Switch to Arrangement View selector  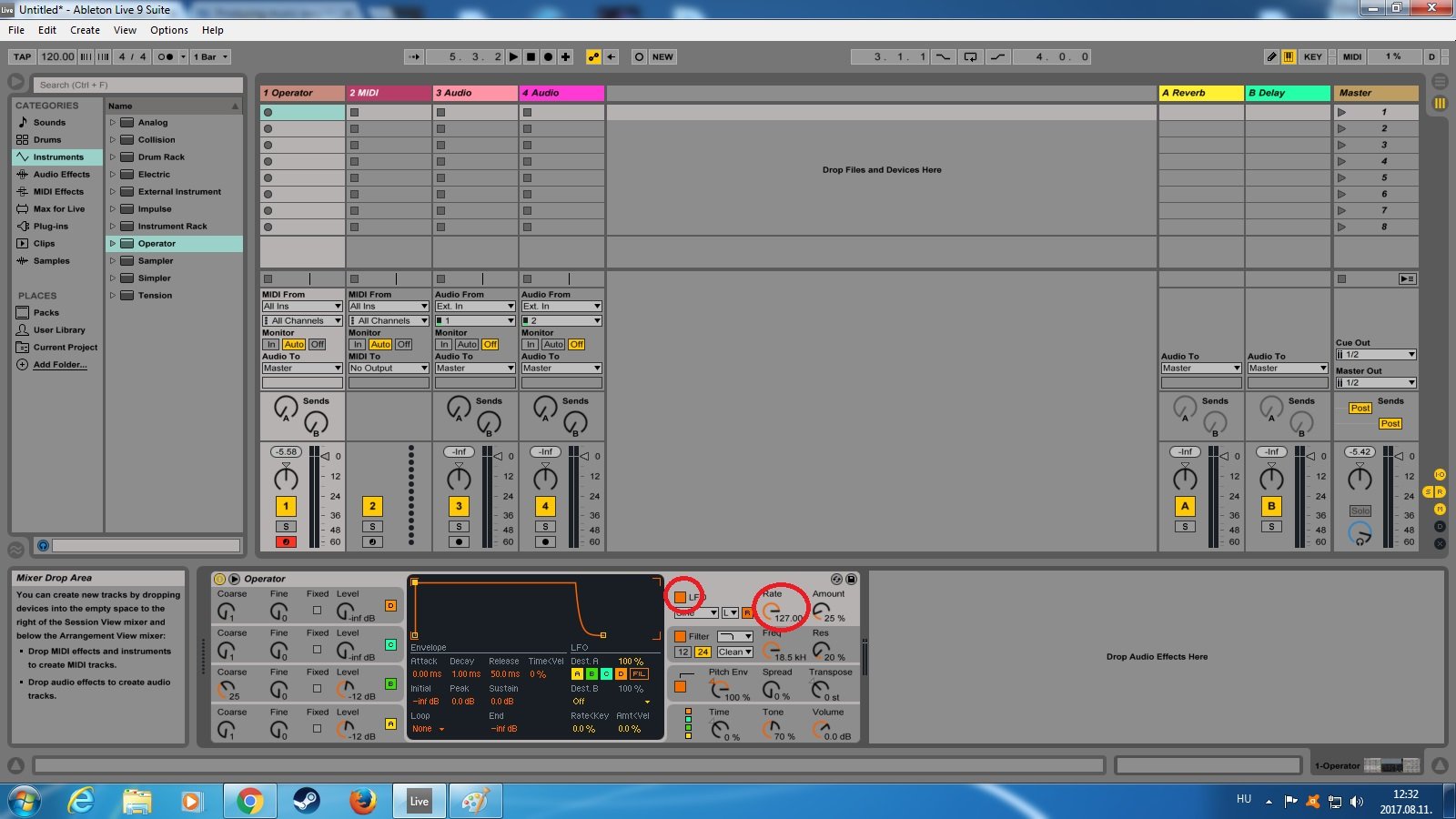pyautogui.click(x=1440, y=81)
